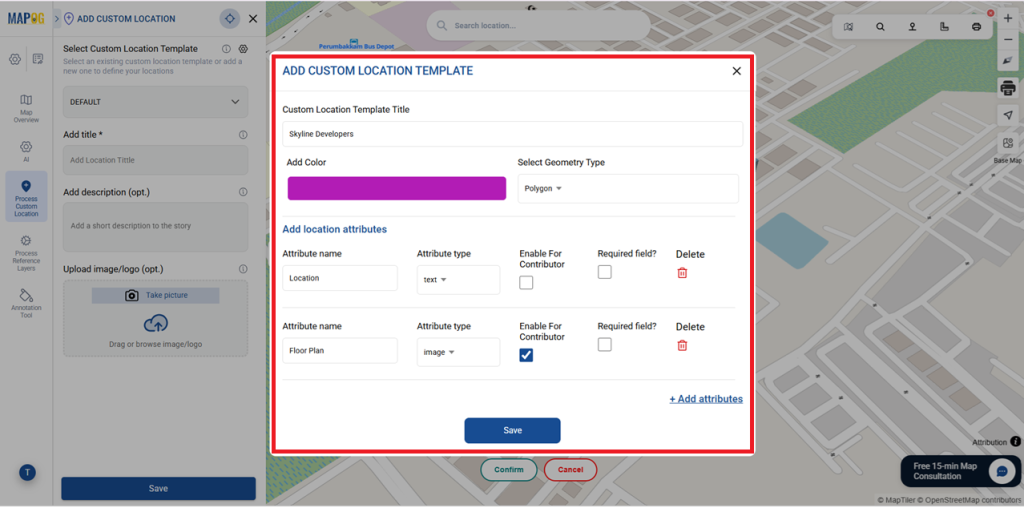Open template settings gear beside the info icon
1024x508 pixels.
243,49
